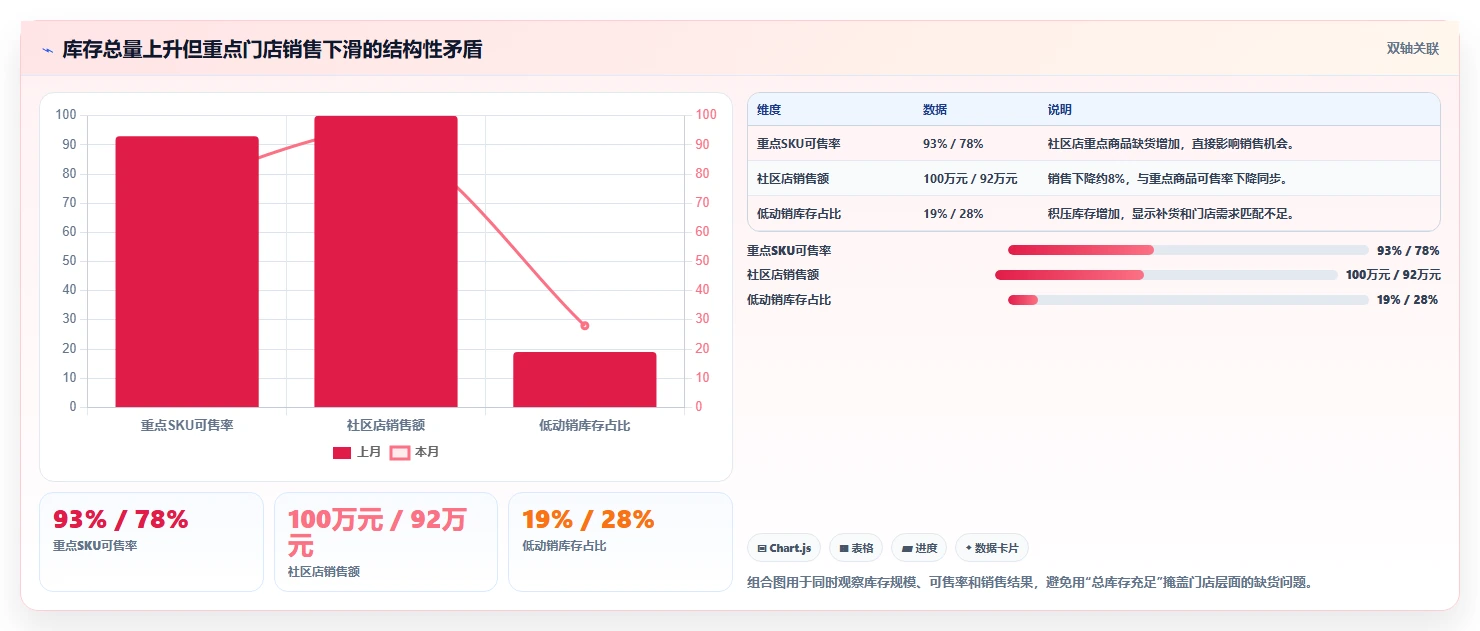Viewport: 1480px width, 631px height.
Task: Select the 19% / 28% data card
Action: coord(620,542)
